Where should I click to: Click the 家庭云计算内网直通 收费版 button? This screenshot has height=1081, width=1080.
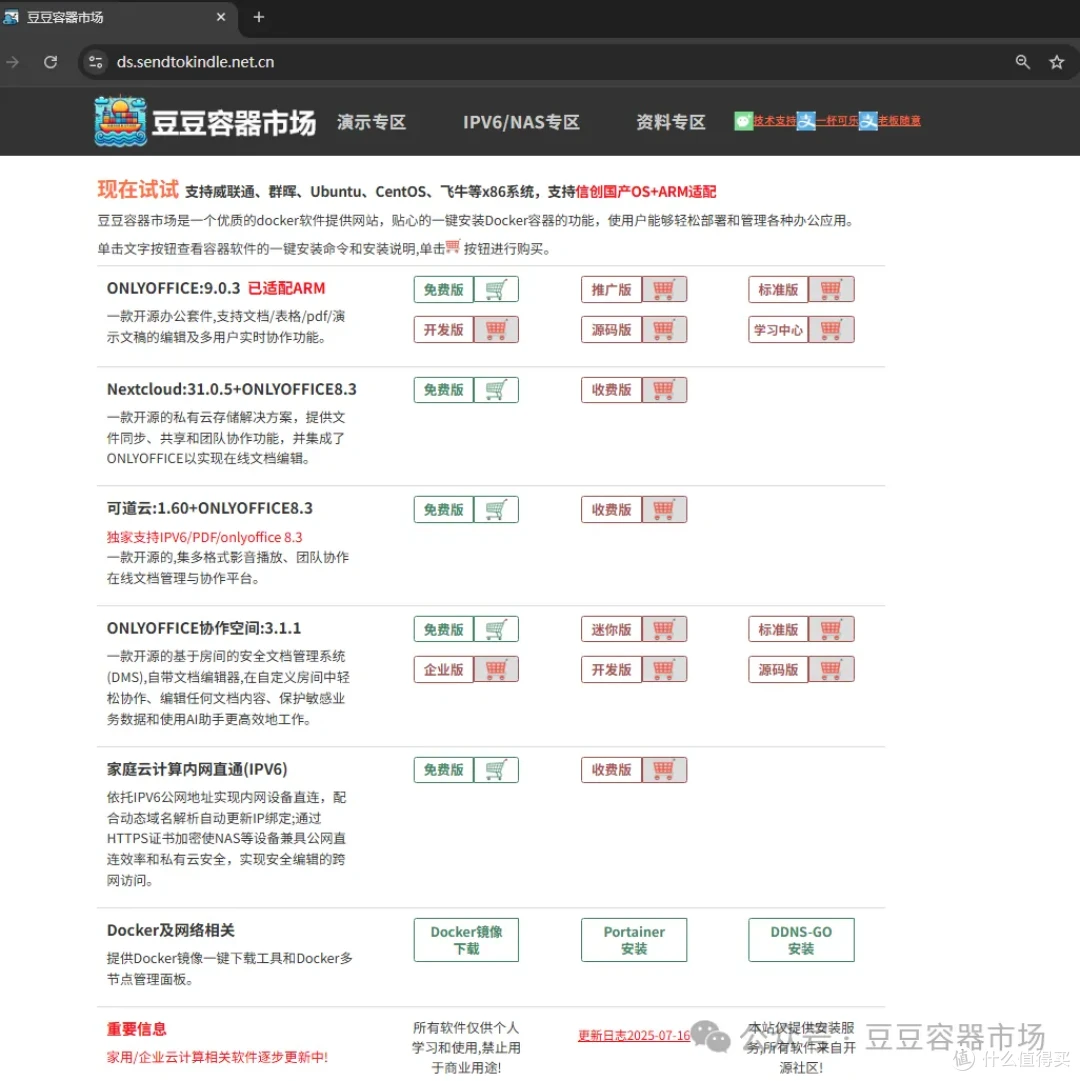[x=611, y=770]
